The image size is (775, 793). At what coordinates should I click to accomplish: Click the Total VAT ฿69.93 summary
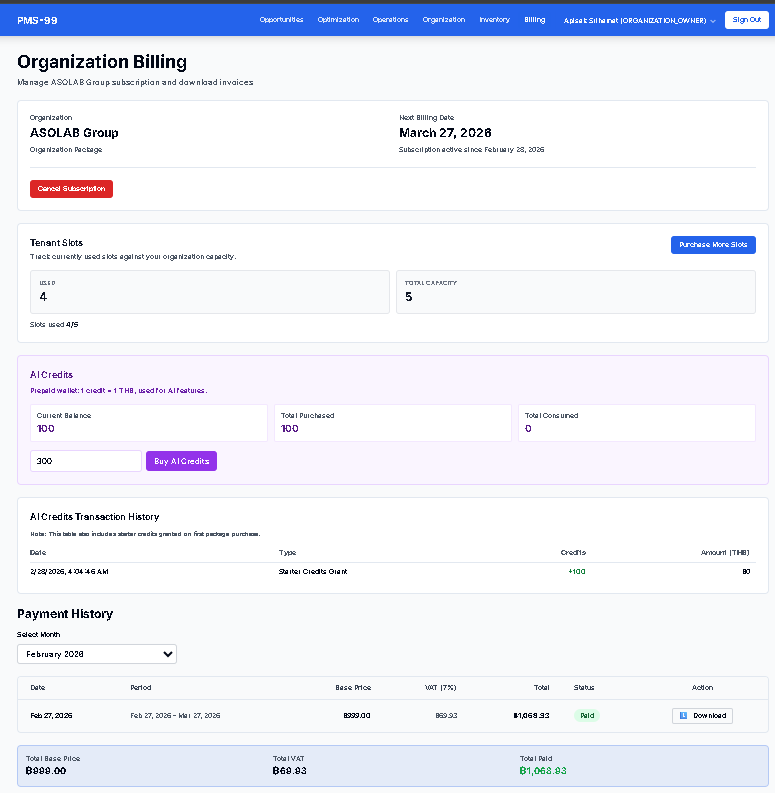coord(289,771)
